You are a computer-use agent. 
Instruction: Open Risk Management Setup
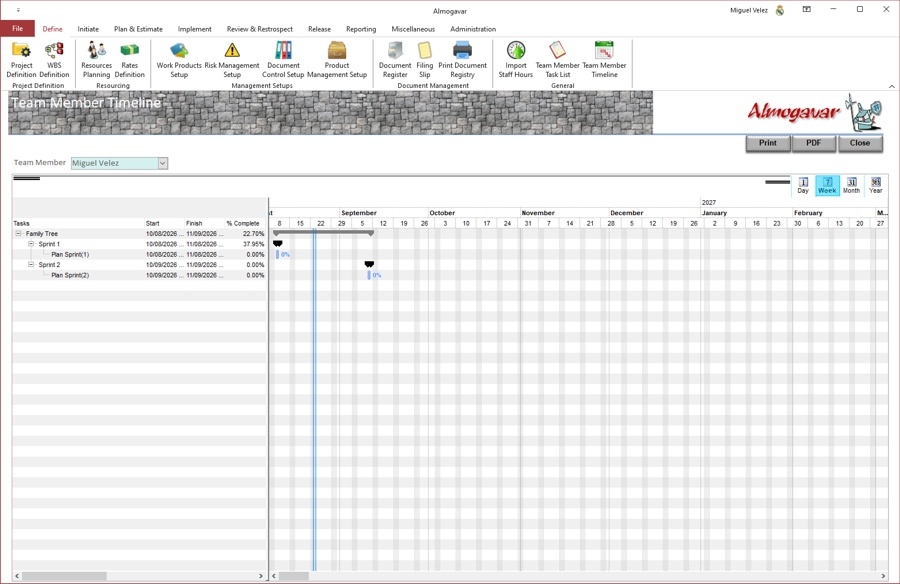(x=232, y=60)
